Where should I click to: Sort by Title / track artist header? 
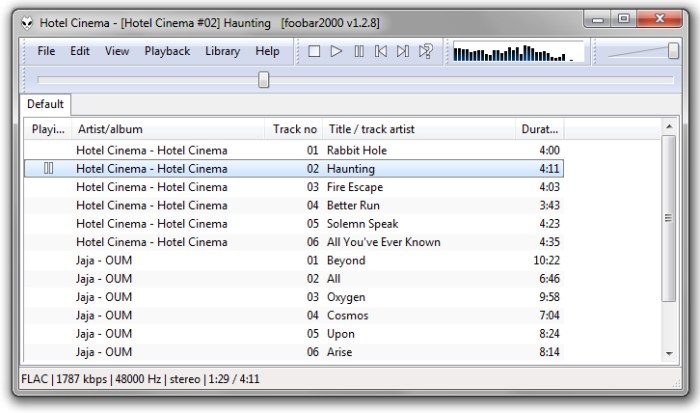click(x=419, y=129)
